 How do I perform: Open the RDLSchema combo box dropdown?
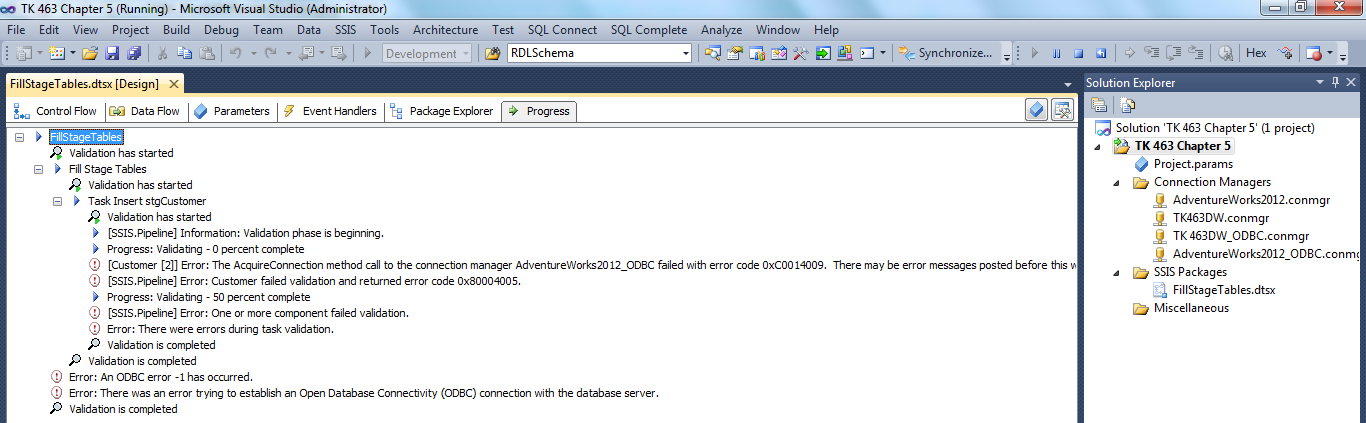[685, 53]
